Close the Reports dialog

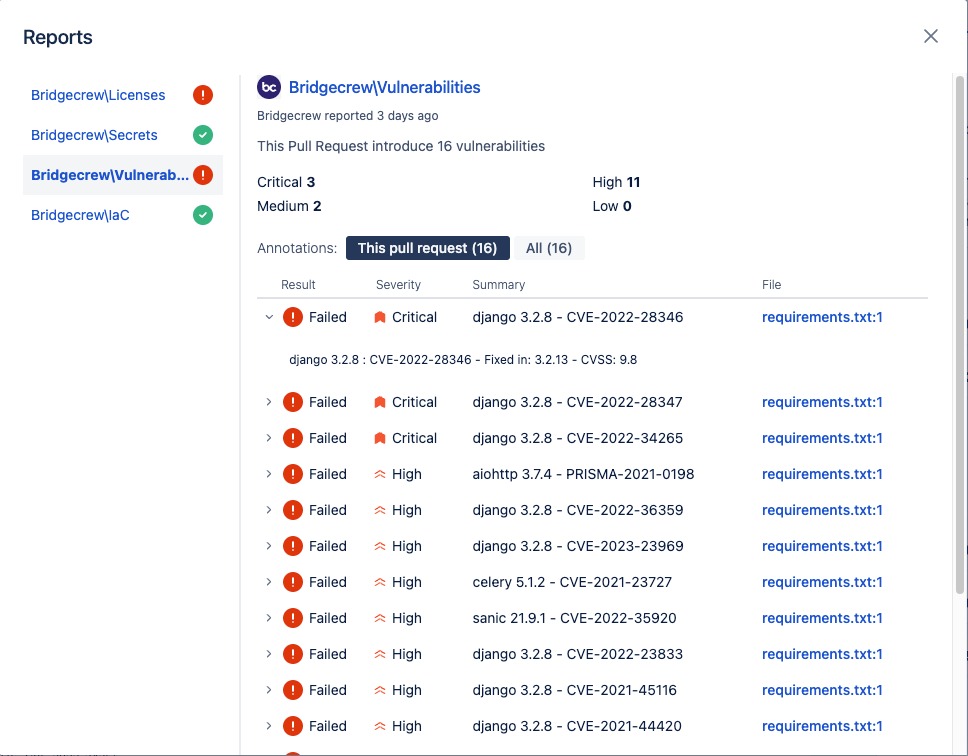point(930,36)
